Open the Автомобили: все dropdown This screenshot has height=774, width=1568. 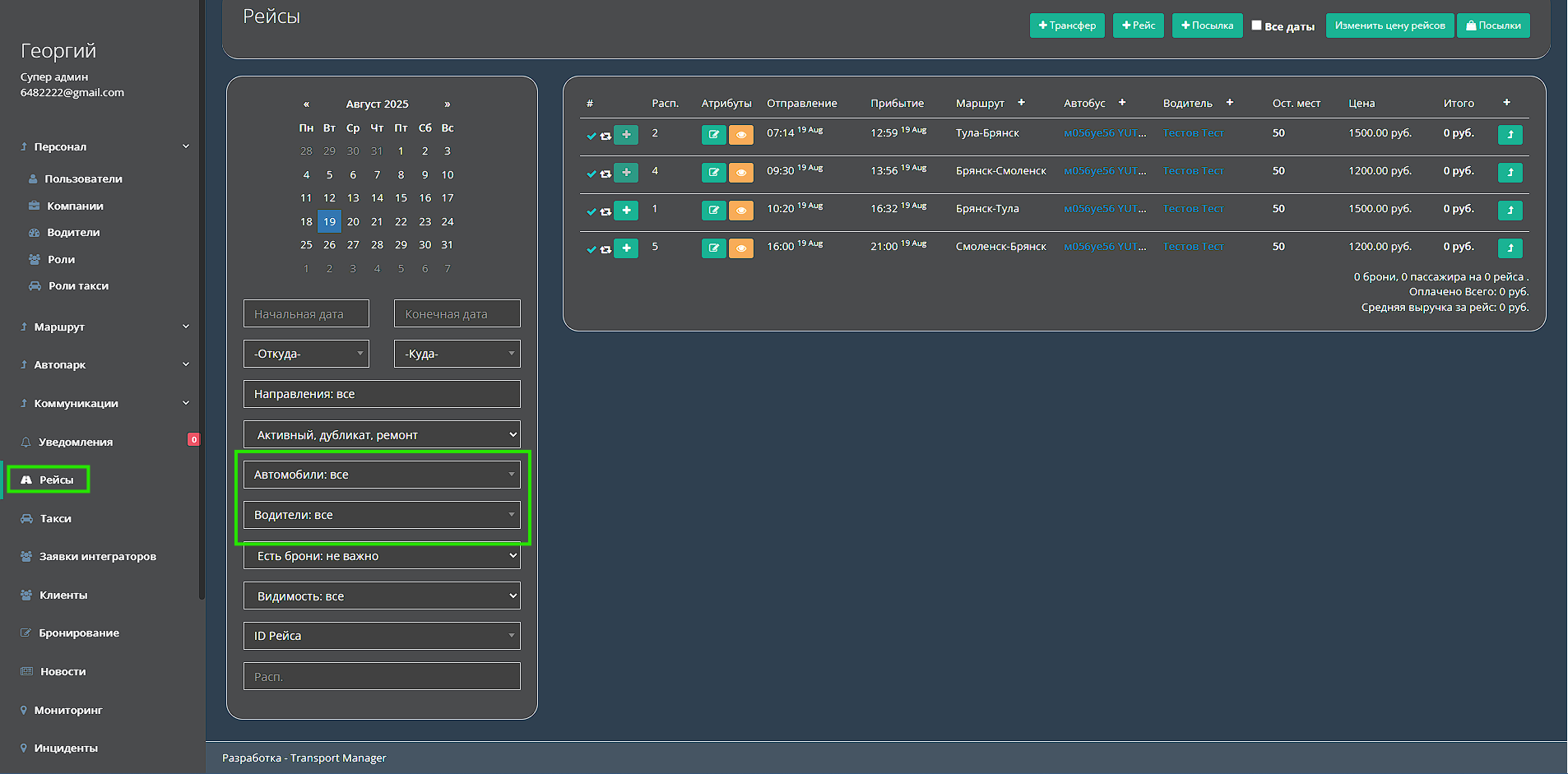pyautogui.click(x=382, y=475)
